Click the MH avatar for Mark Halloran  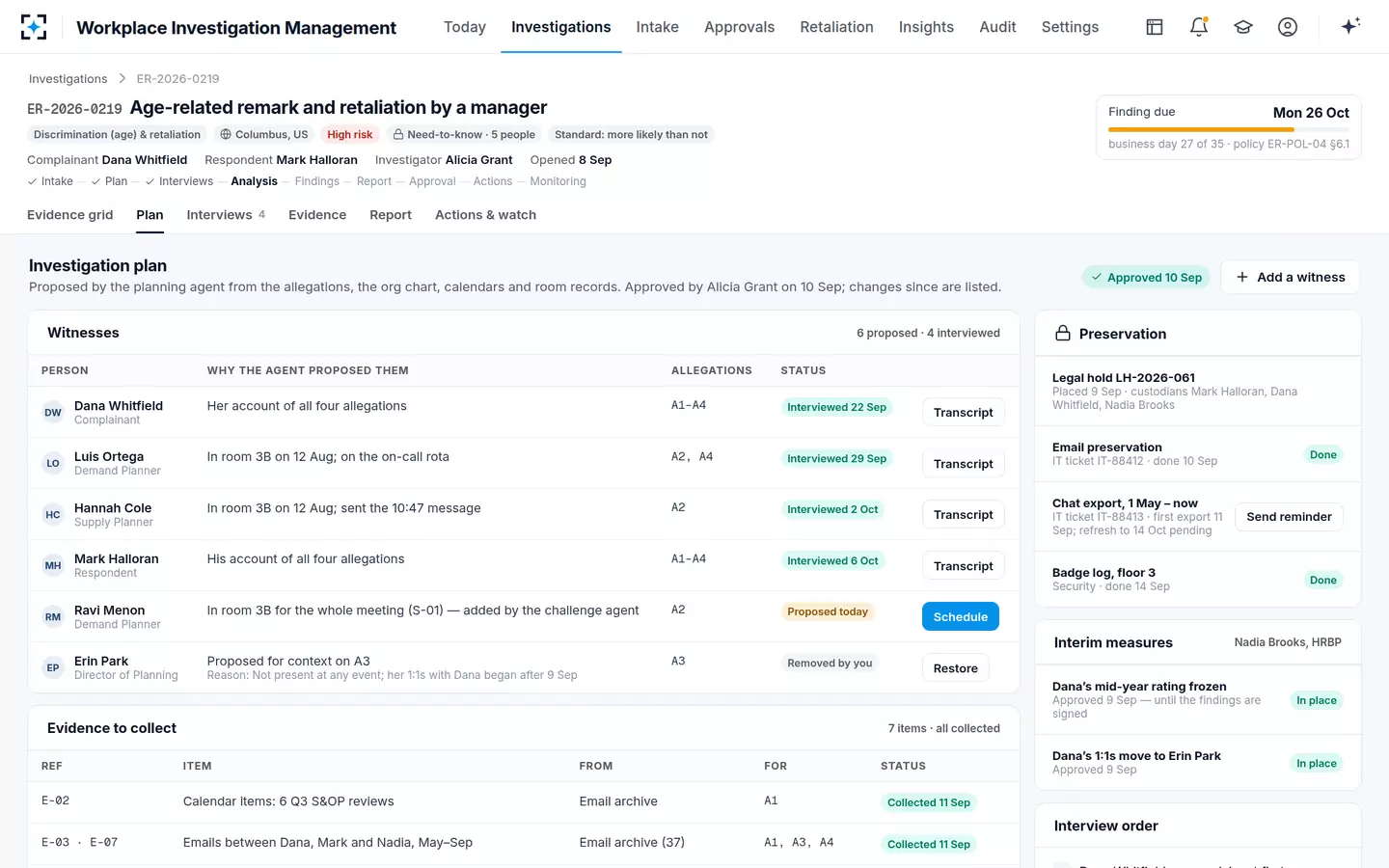[x=53, y=566]
